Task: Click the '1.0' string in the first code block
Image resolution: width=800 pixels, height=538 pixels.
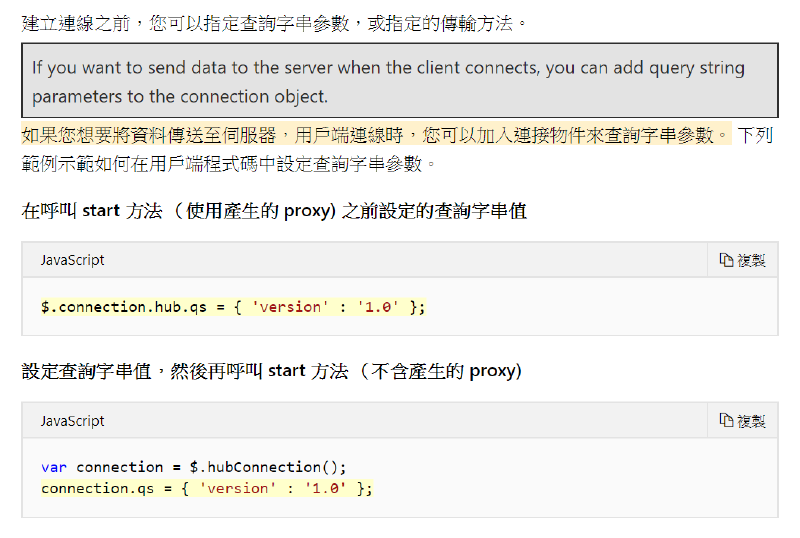Action: [380, 307]
